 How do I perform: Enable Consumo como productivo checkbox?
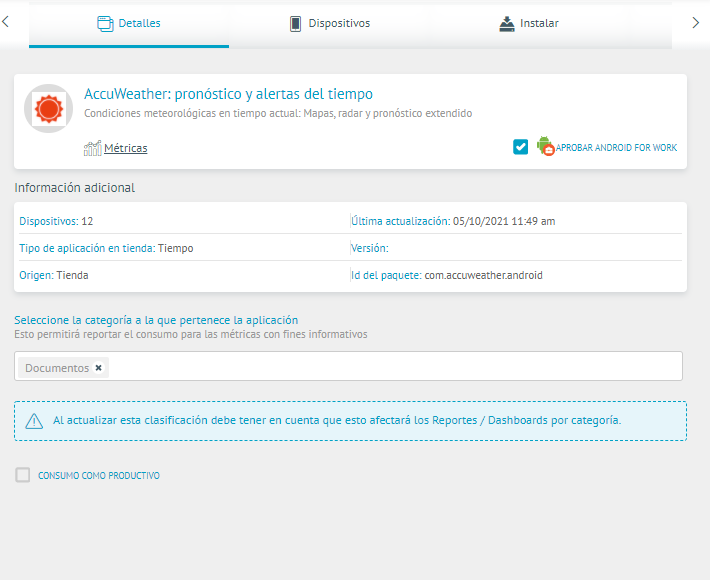23,475
